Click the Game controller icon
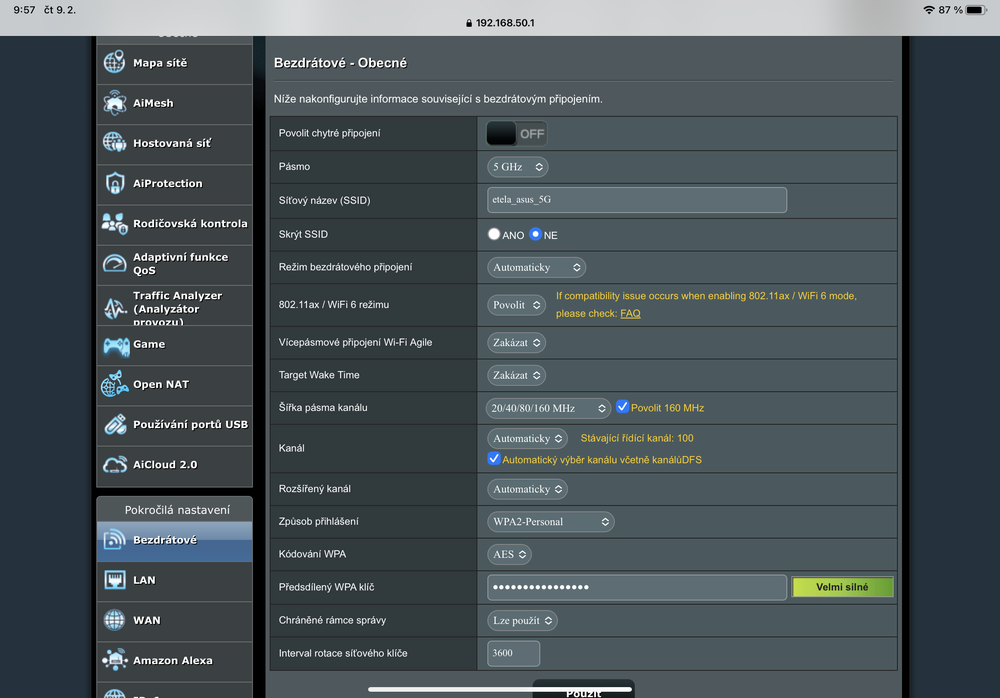This screenshot has width=1000, height=698. tap(115, 345)
